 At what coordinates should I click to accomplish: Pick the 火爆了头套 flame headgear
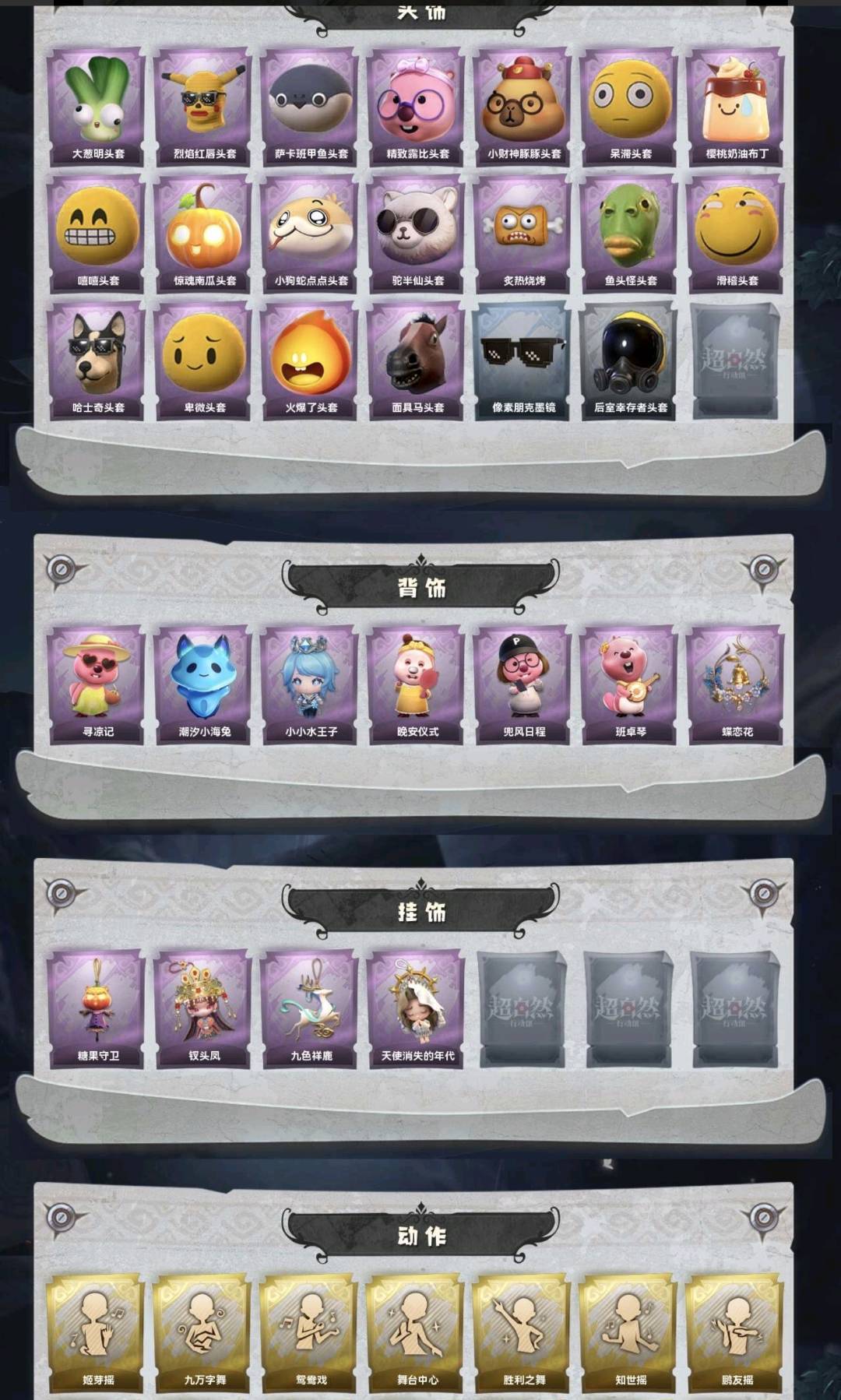tap(310, 361)
